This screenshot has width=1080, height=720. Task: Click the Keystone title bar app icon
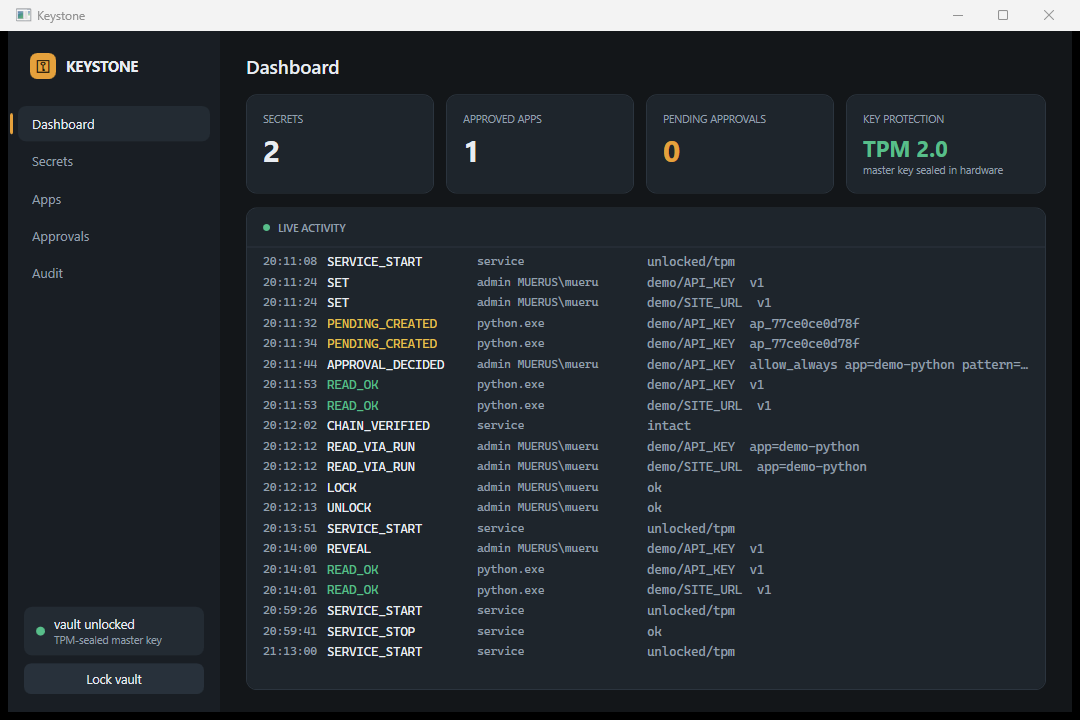click(x=23, y=15)
